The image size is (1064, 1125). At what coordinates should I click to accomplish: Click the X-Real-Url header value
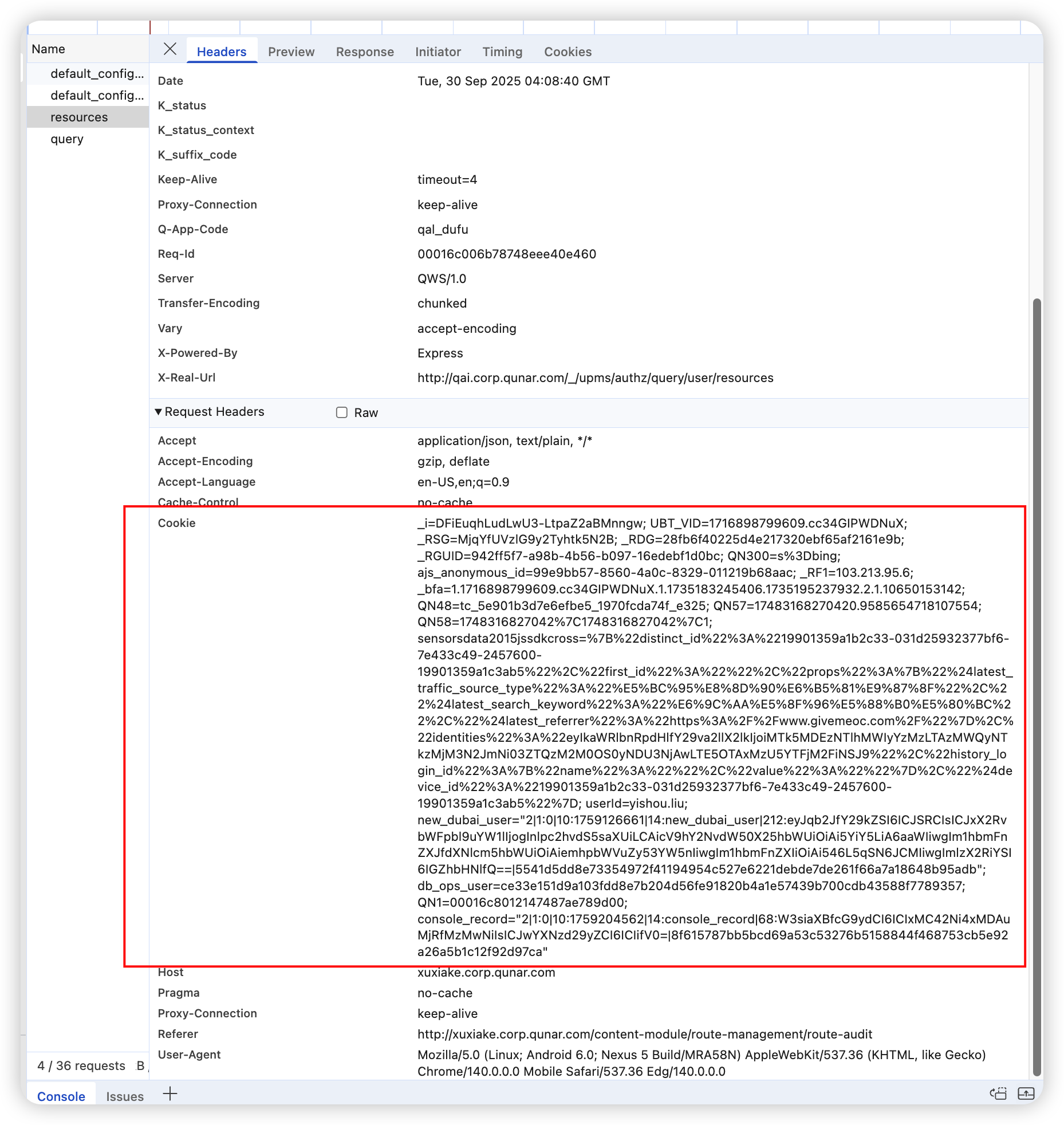tap(595, 378)
